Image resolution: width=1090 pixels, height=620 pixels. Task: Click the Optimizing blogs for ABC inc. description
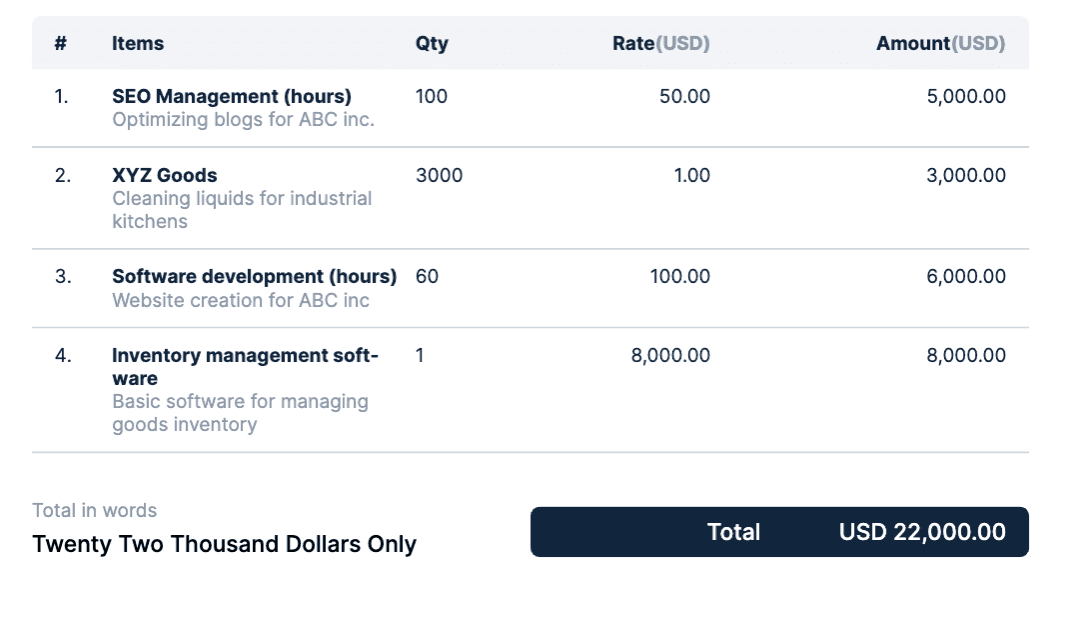tap(243, 120)
